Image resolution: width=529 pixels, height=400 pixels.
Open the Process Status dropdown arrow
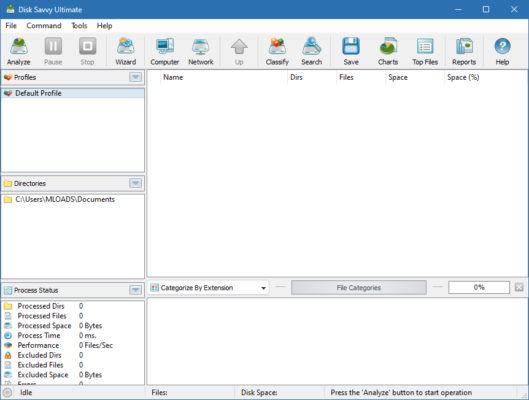(x=136, y=290)
